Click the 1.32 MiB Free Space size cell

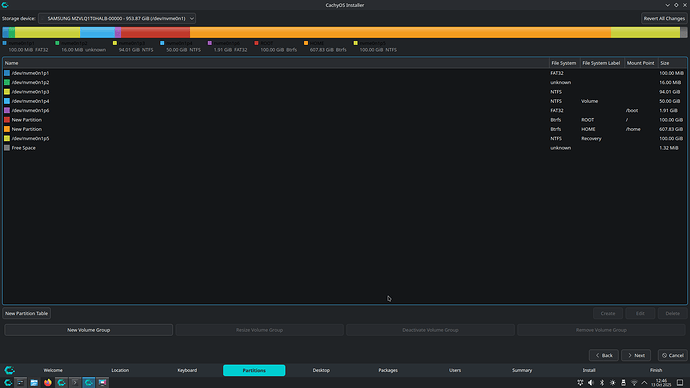point(669,148)
